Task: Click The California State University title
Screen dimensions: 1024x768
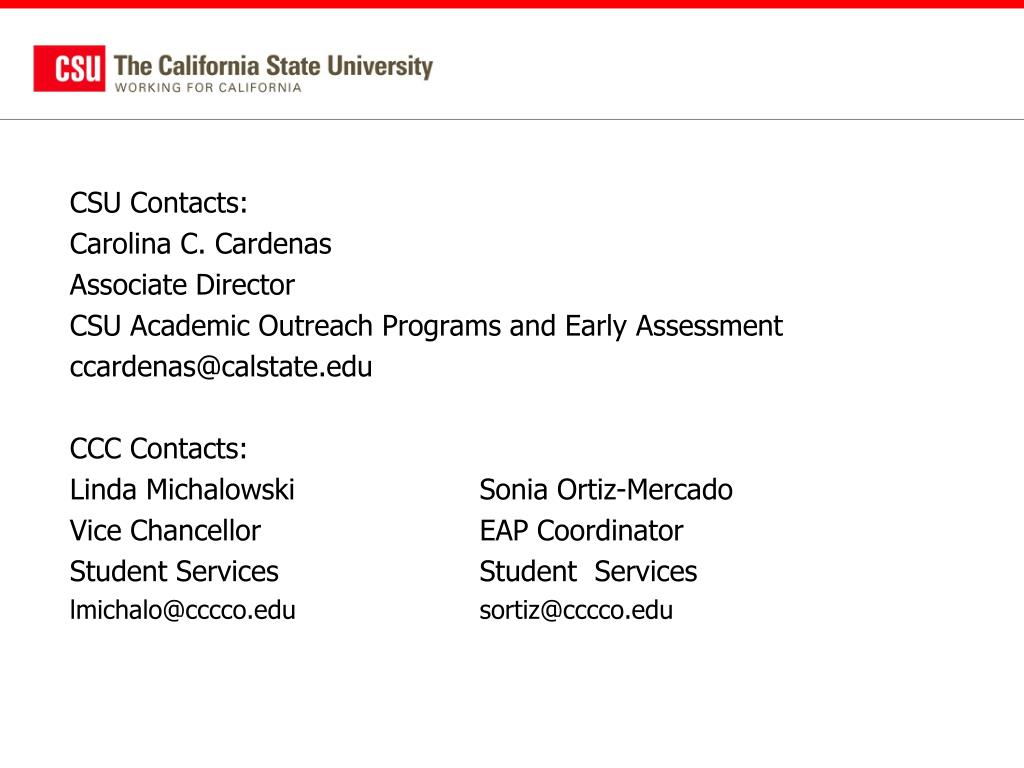Action: coord(273,66)
